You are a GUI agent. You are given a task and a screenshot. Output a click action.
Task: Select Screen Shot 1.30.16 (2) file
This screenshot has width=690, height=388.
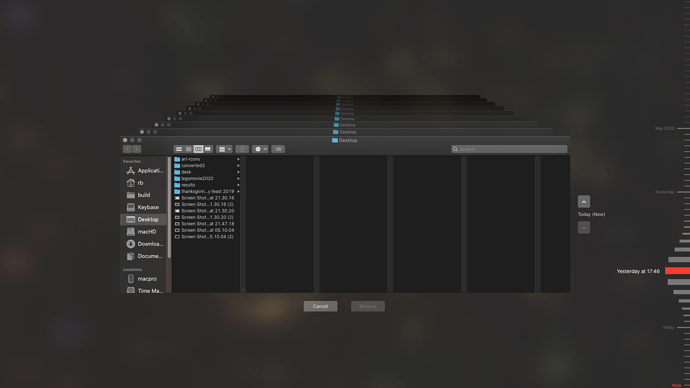[x=207, y=205]
